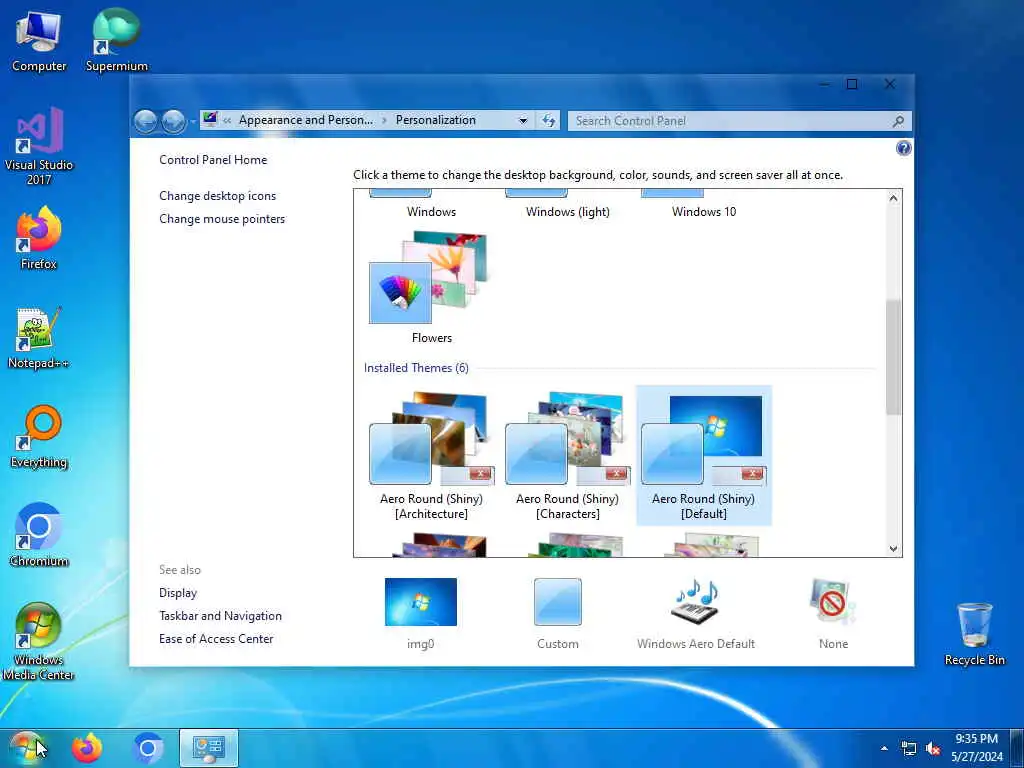Open Windows Aero Default sounds setting
The height and width of the screenshot is (768, 1024).
(x=696, y=614)
